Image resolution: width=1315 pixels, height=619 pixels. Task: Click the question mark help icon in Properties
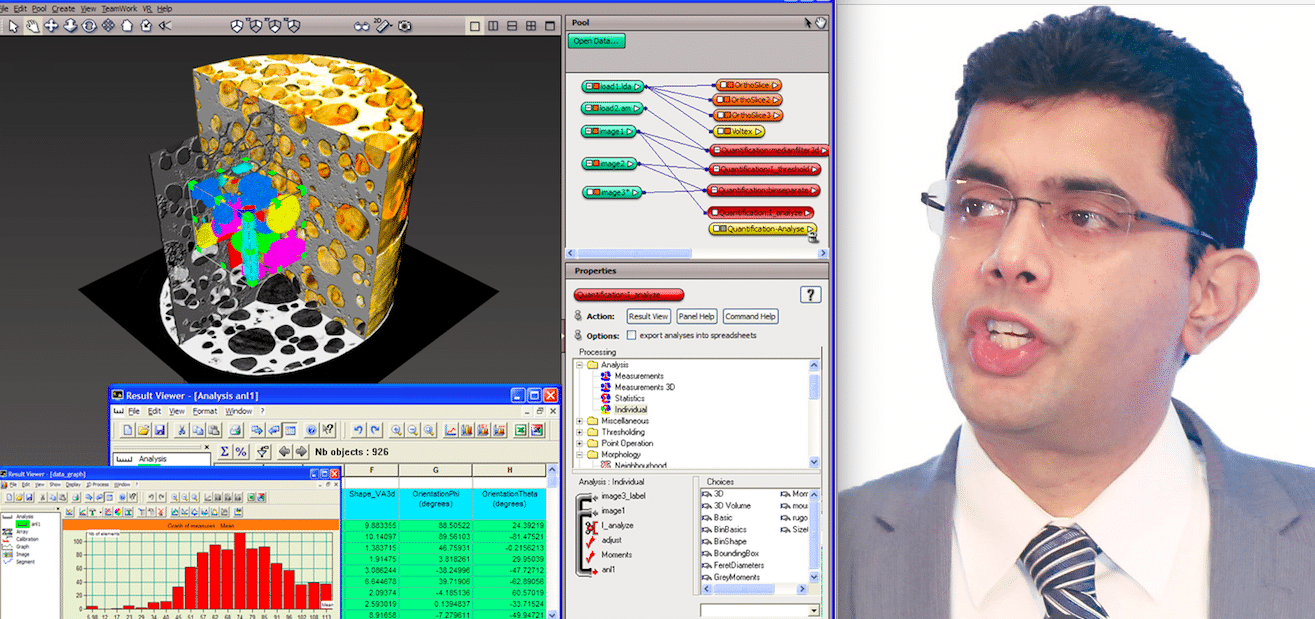click(x=811, y=295)
